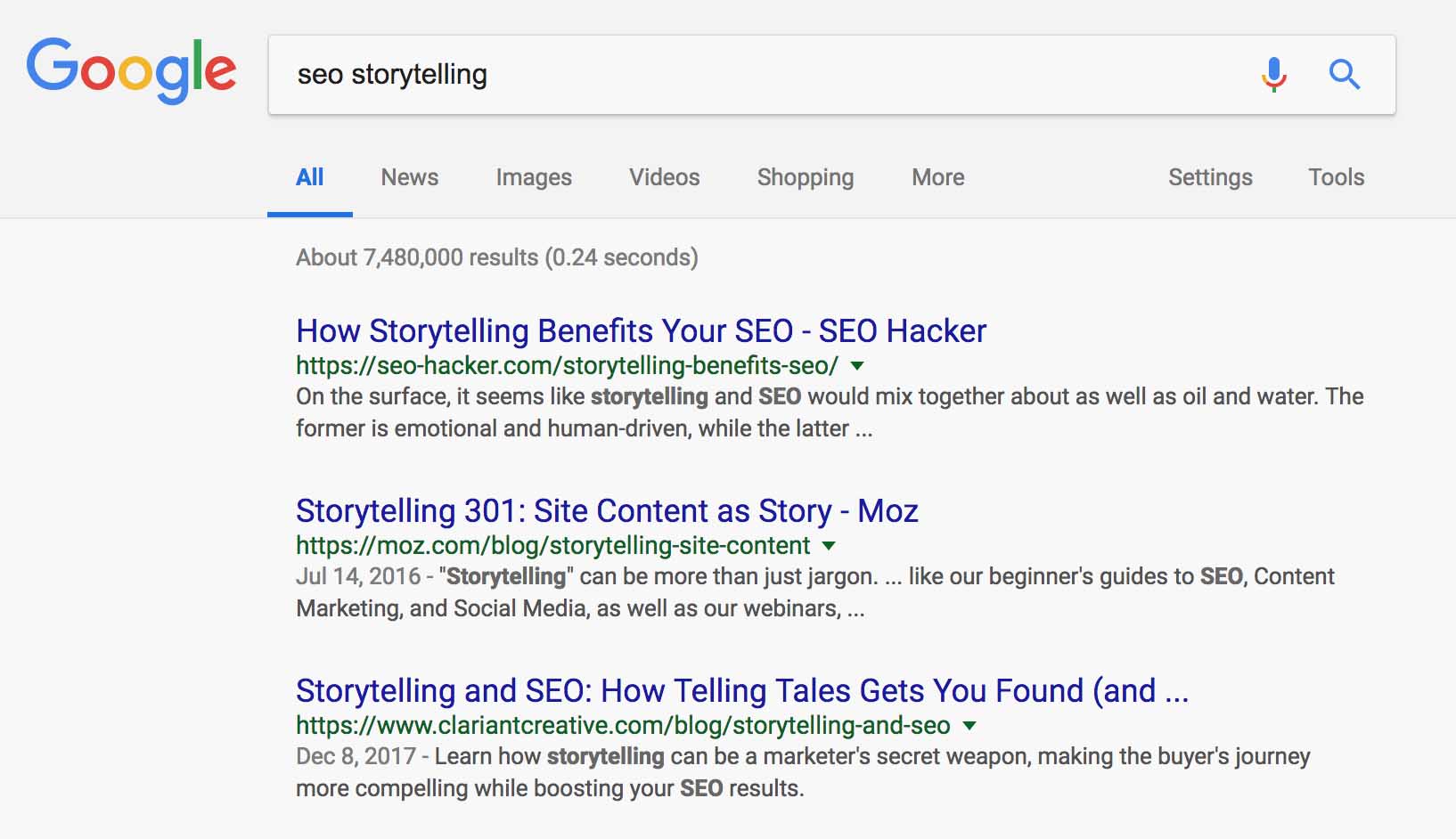Open the Settings menu
The height and width of the screenshot is (839, 1456).
tap(1210, 178)
